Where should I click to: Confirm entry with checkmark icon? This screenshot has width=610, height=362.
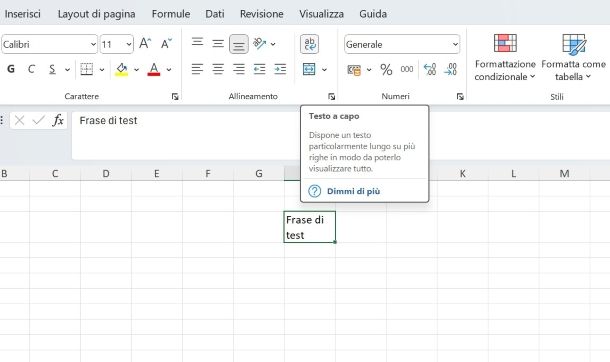[38, 121]
